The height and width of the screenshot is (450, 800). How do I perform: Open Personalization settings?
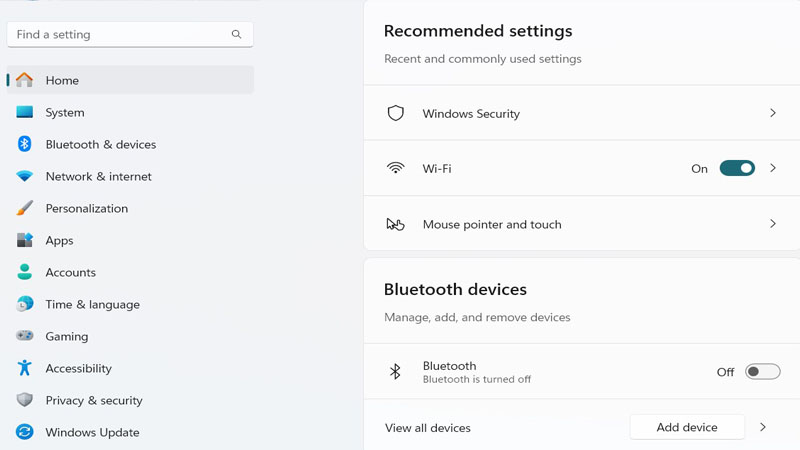[x=87, y=208]
